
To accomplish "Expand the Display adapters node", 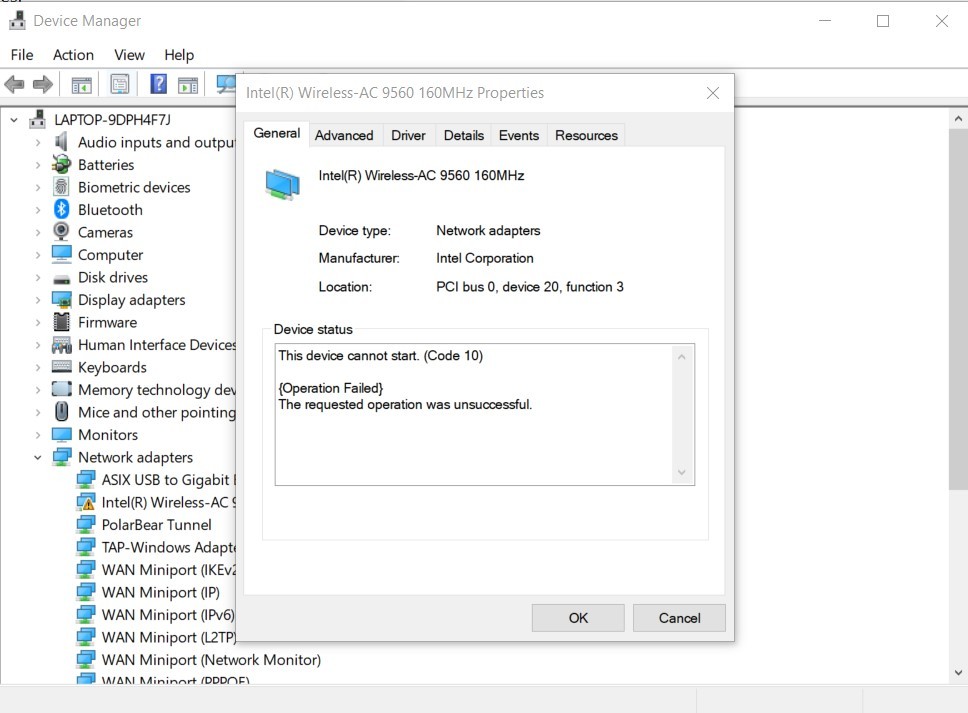I will (38, 300).
